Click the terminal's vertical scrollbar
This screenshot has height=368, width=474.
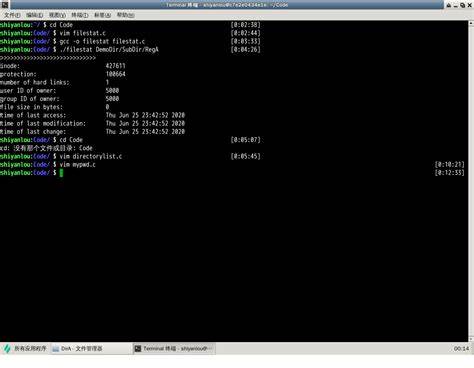pos(471,181)
